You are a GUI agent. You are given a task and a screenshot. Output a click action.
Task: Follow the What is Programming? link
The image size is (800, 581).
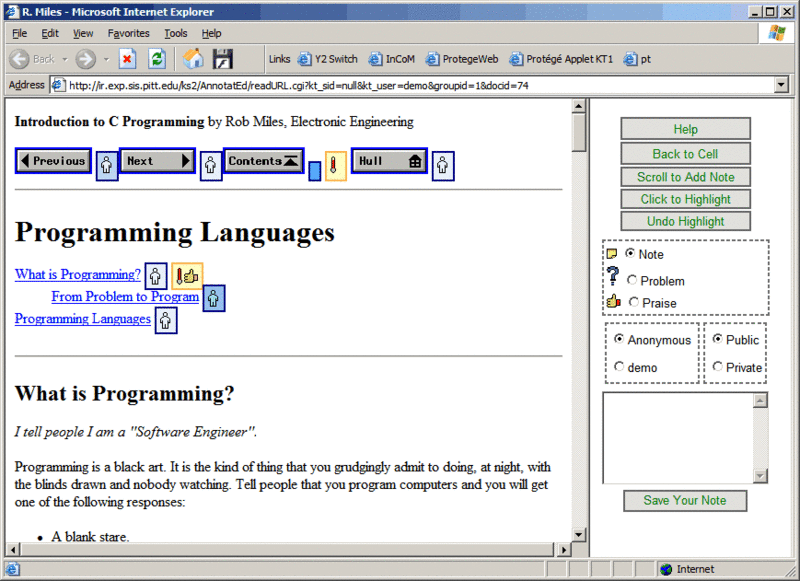pyautogui.click(x=78, y=274)
